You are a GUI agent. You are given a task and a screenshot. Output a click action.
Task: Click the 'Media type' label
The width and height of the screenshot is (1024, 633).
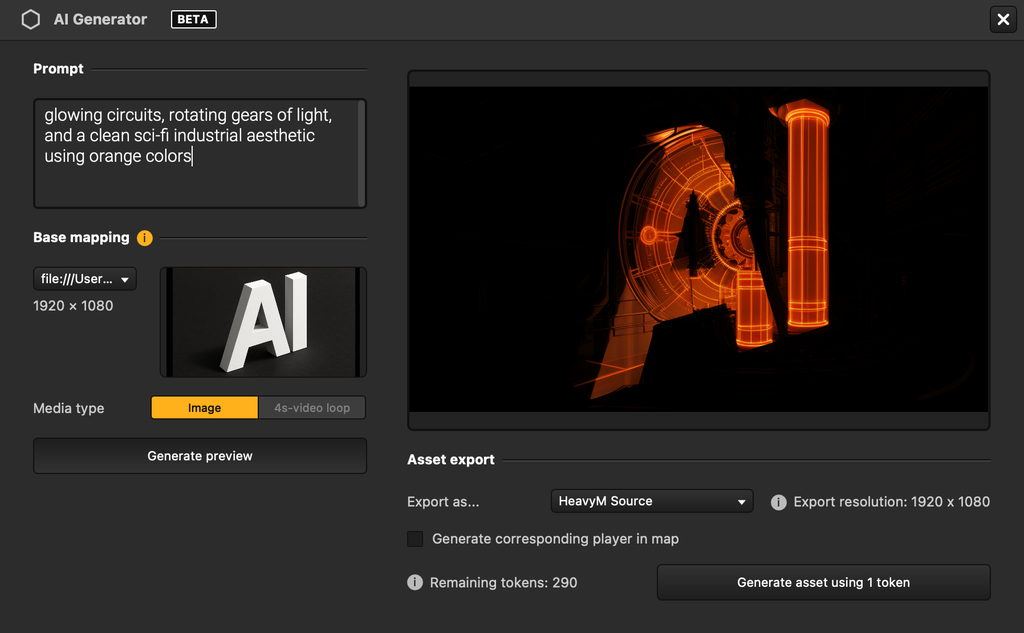pos(69,408)
